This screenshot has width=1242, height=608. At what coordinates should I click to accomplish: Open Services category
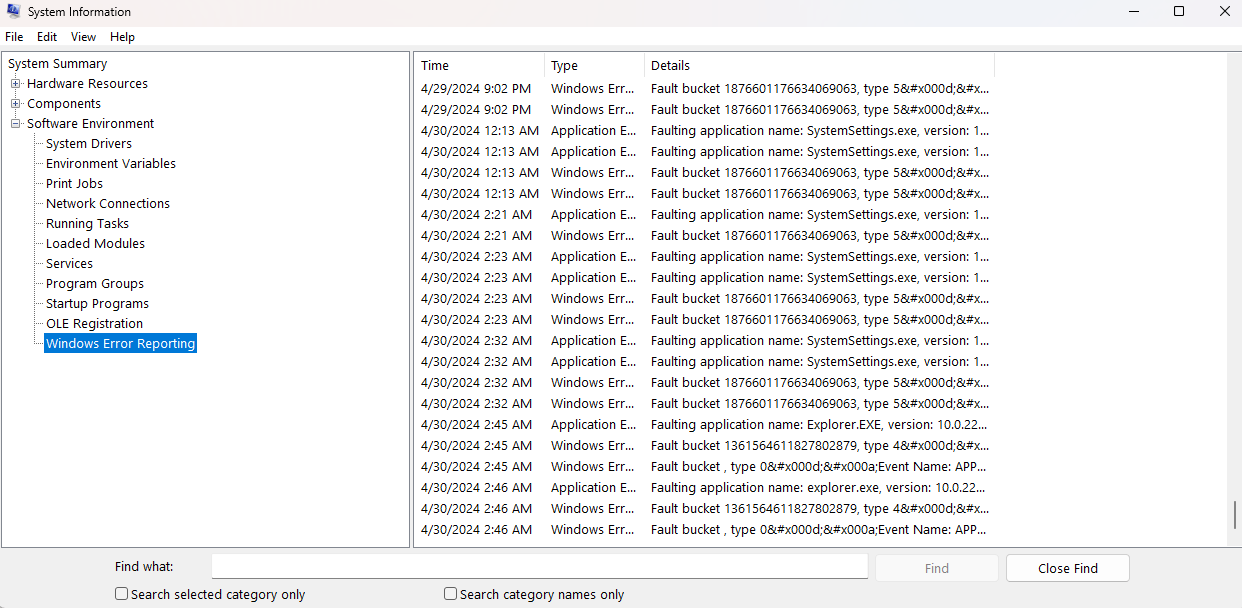coord(69,264)
